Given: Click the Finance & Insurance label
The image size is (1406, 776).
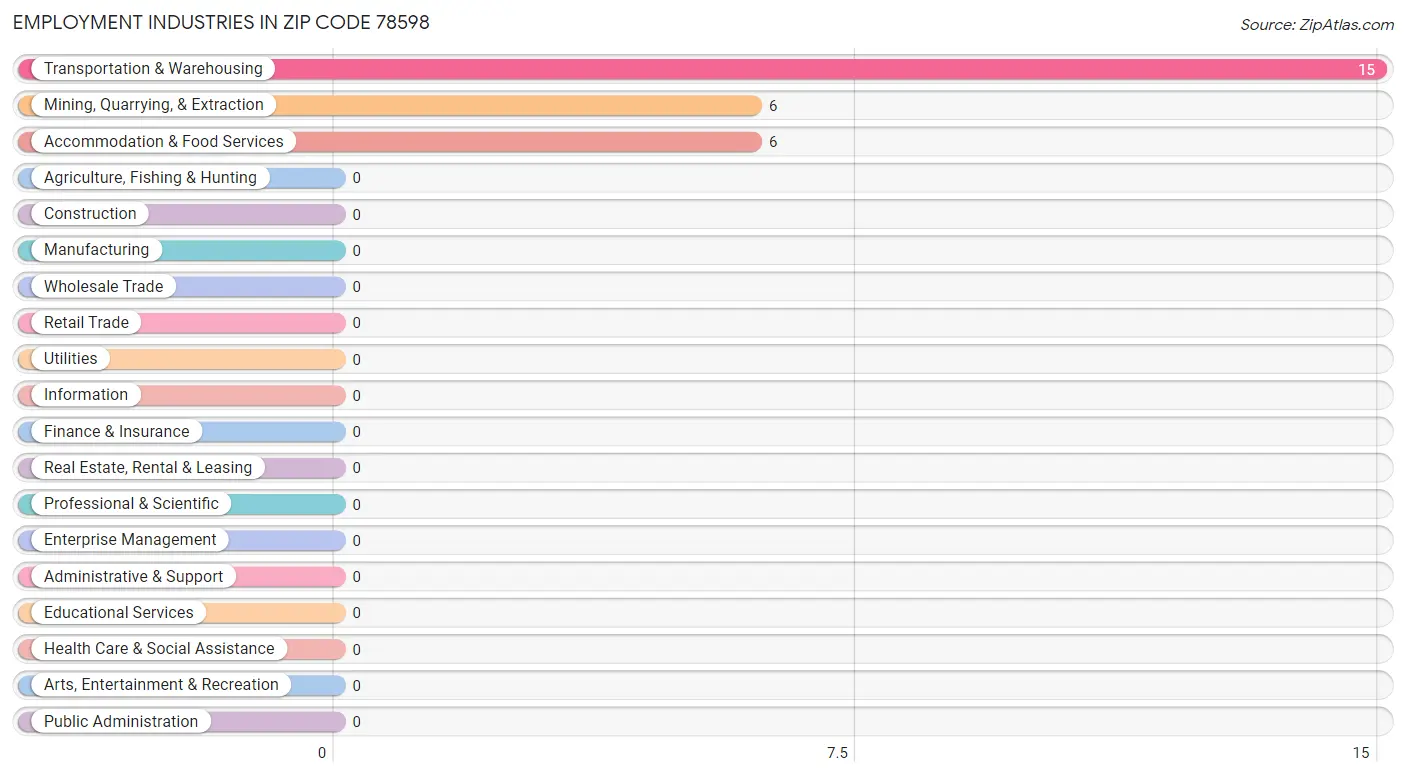Looking at the screenshot, I should pos(117,432).
